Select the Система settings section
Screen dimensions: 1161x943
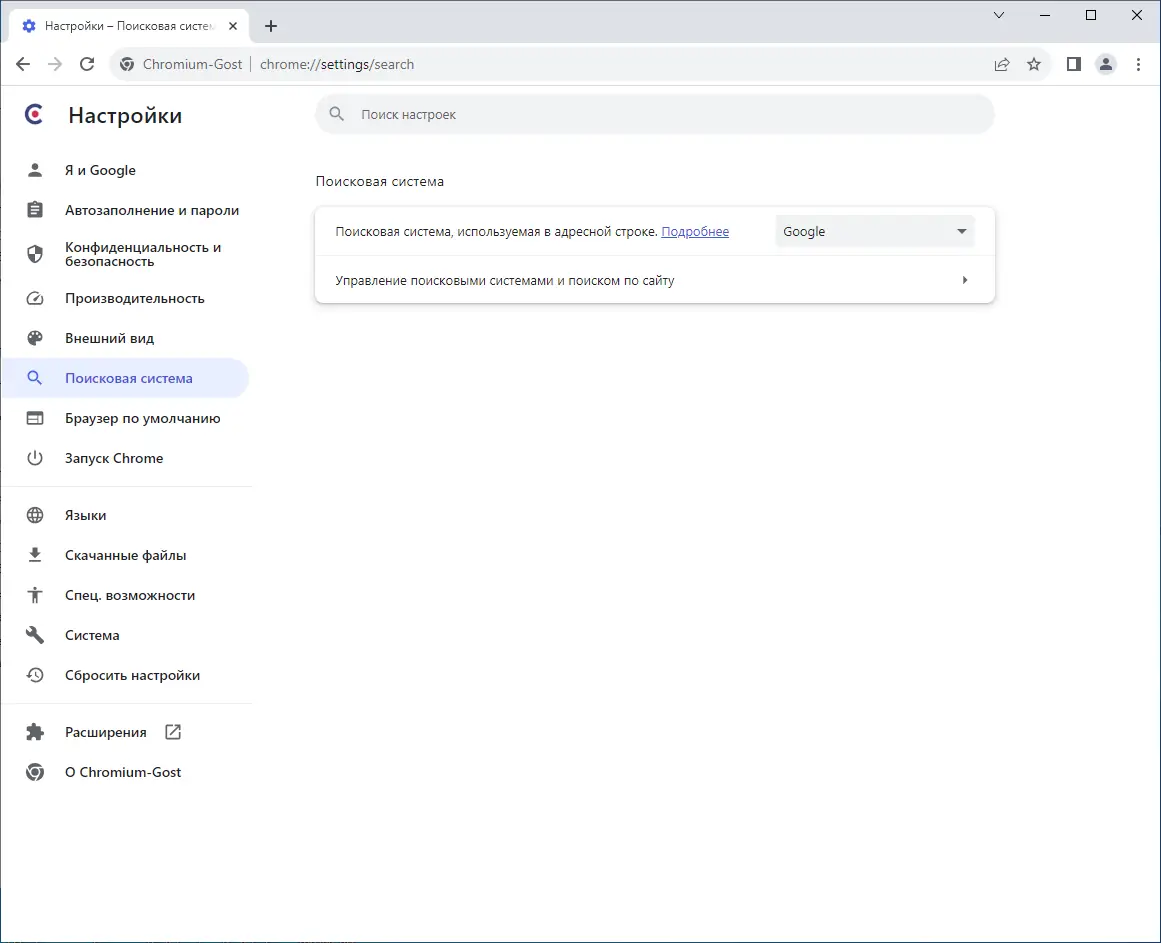92,635
